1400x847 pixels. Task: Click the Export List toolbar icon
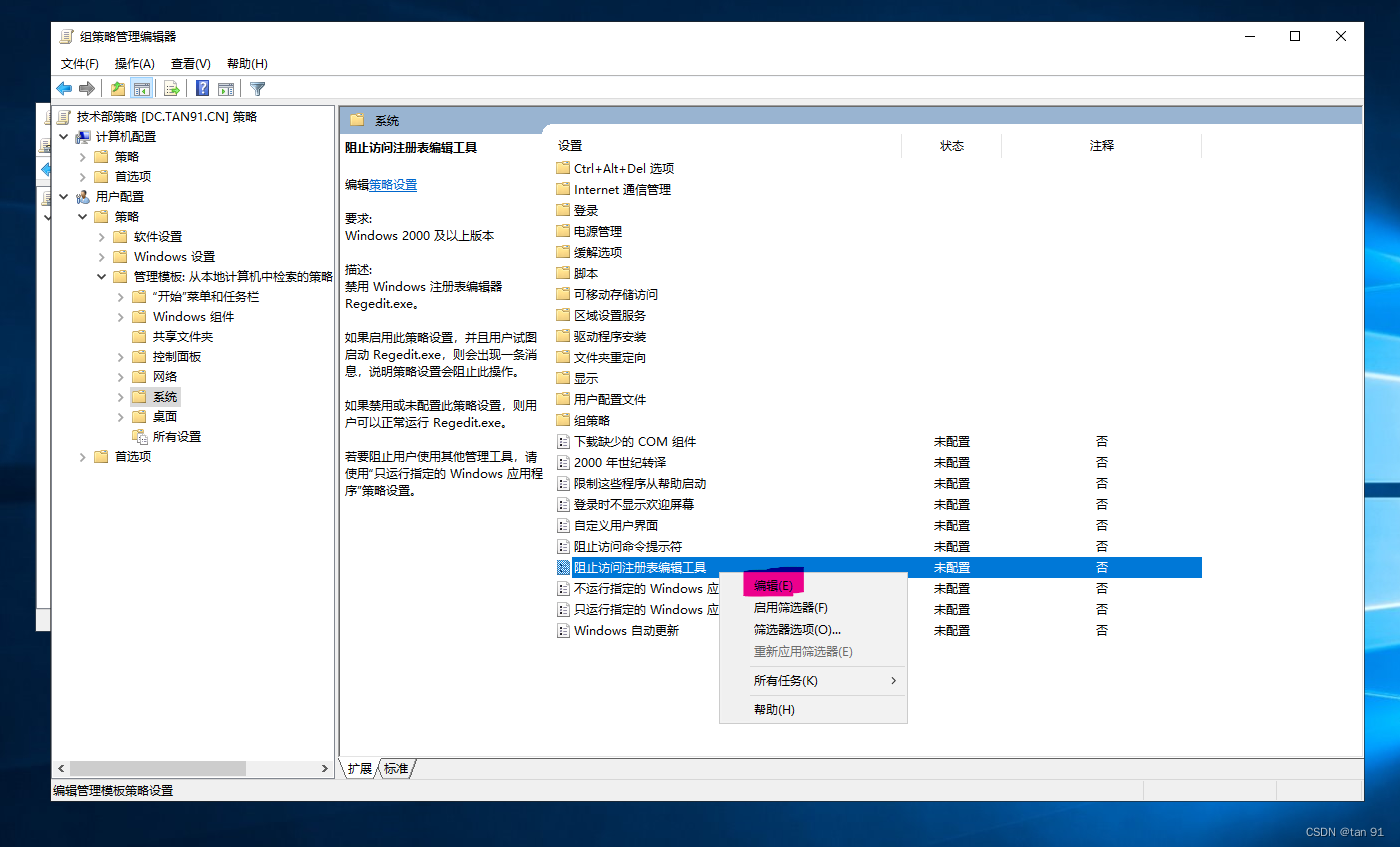(x=172, y=88)
